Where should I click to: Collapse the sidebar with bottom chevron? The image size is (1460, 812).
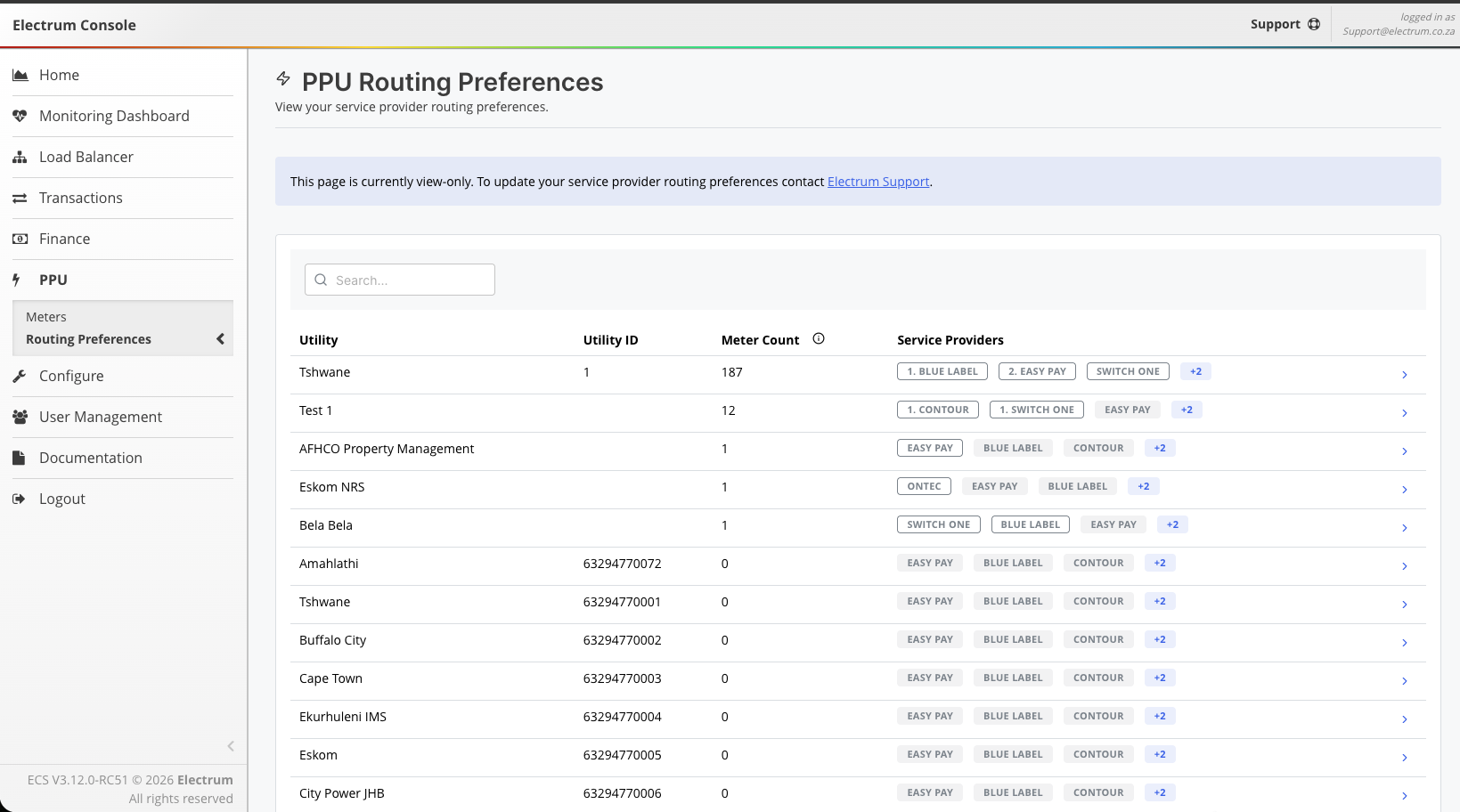click(x=231, y=746)
